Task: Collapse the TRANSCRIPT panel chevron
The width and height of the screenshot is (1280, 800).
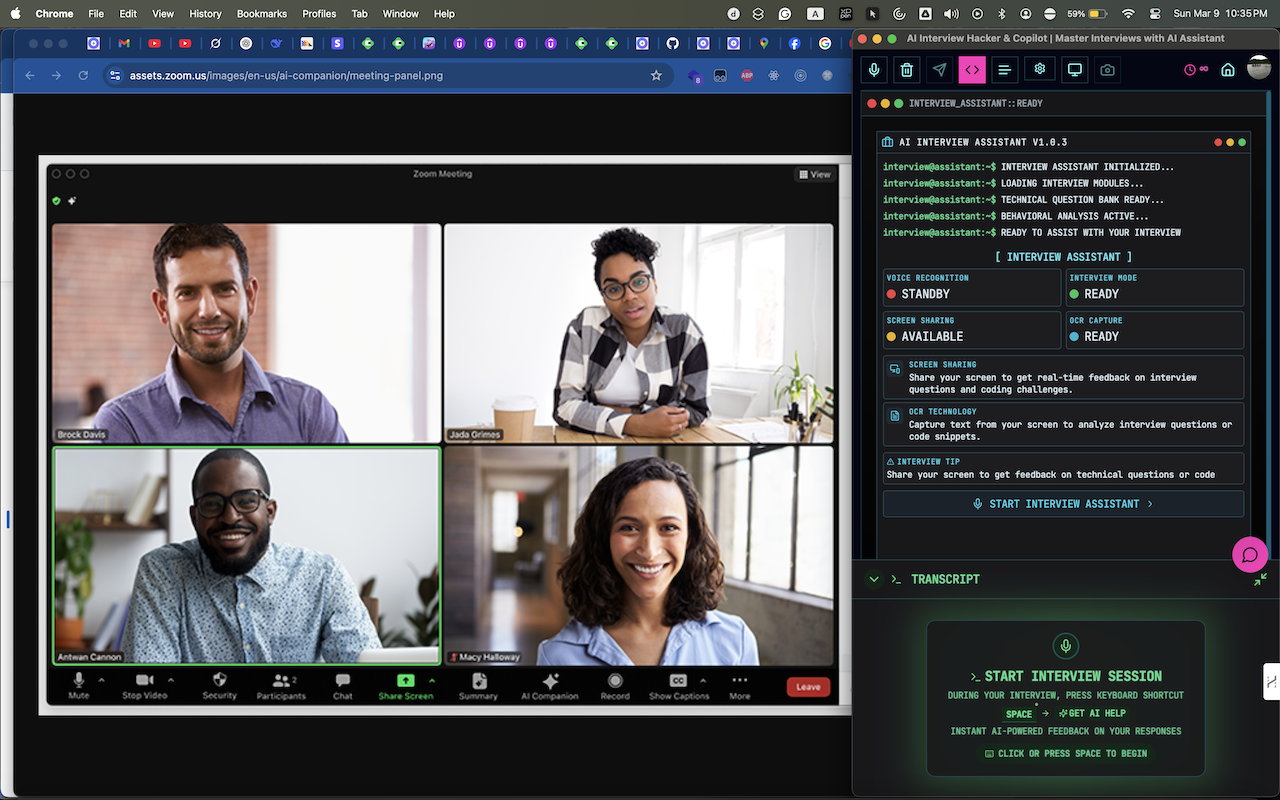Action: (x=874, y=578)
